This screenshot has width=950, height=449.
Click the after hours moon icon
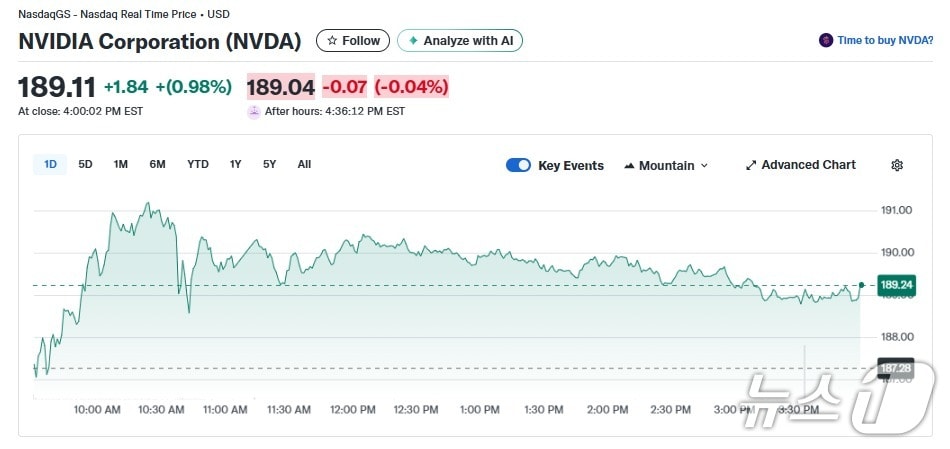click(254, 111)
